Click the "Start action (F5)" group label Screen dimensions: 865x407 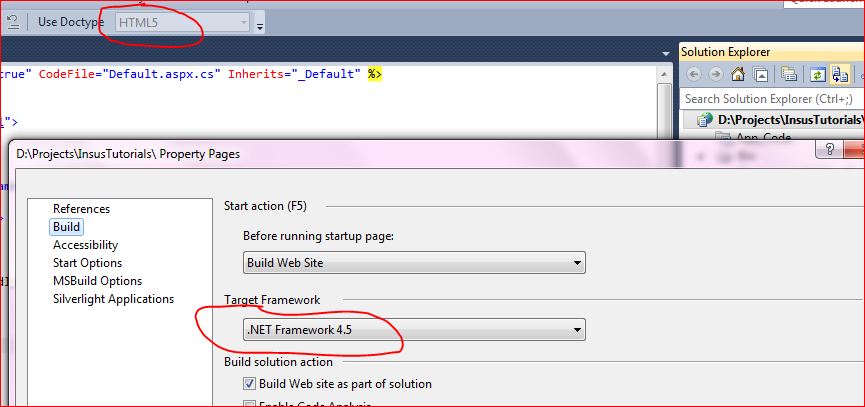tap(265, 206)
